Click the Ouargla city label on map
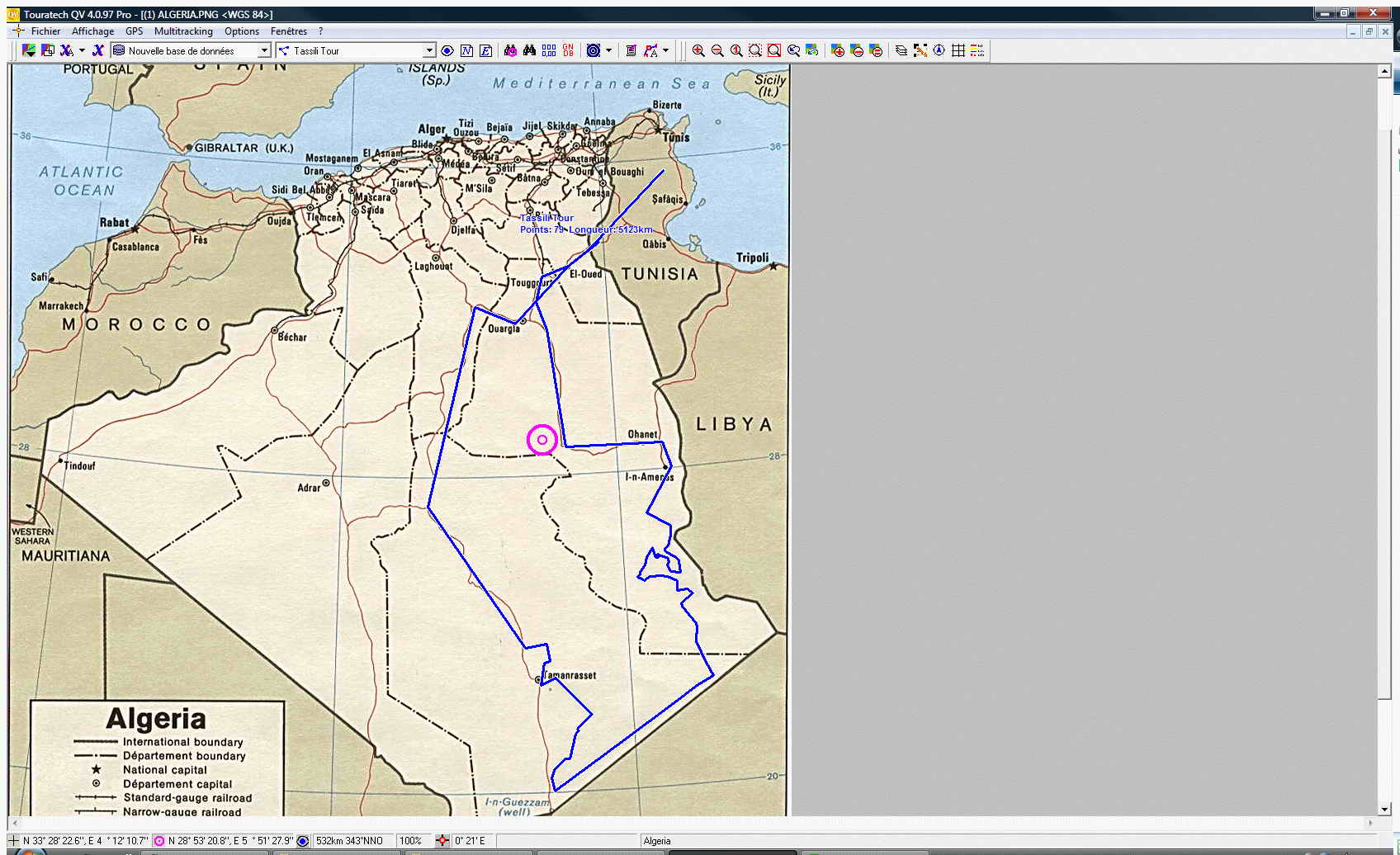 click(x=504, y=328)
